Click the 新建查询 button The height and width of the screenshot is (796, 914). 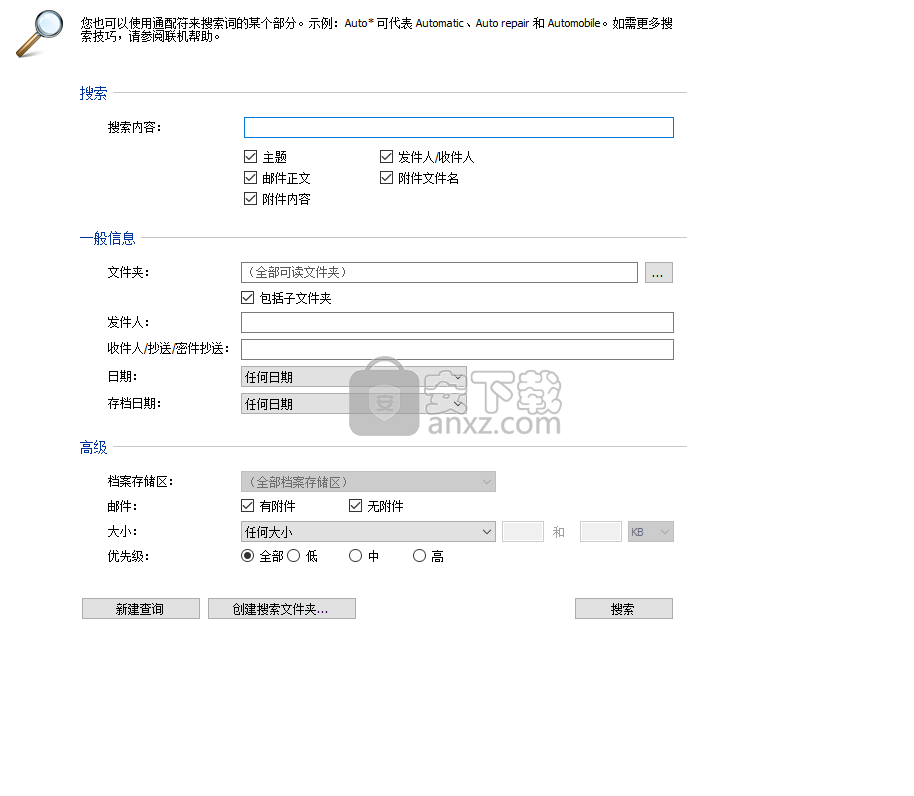tap(140, 609)
